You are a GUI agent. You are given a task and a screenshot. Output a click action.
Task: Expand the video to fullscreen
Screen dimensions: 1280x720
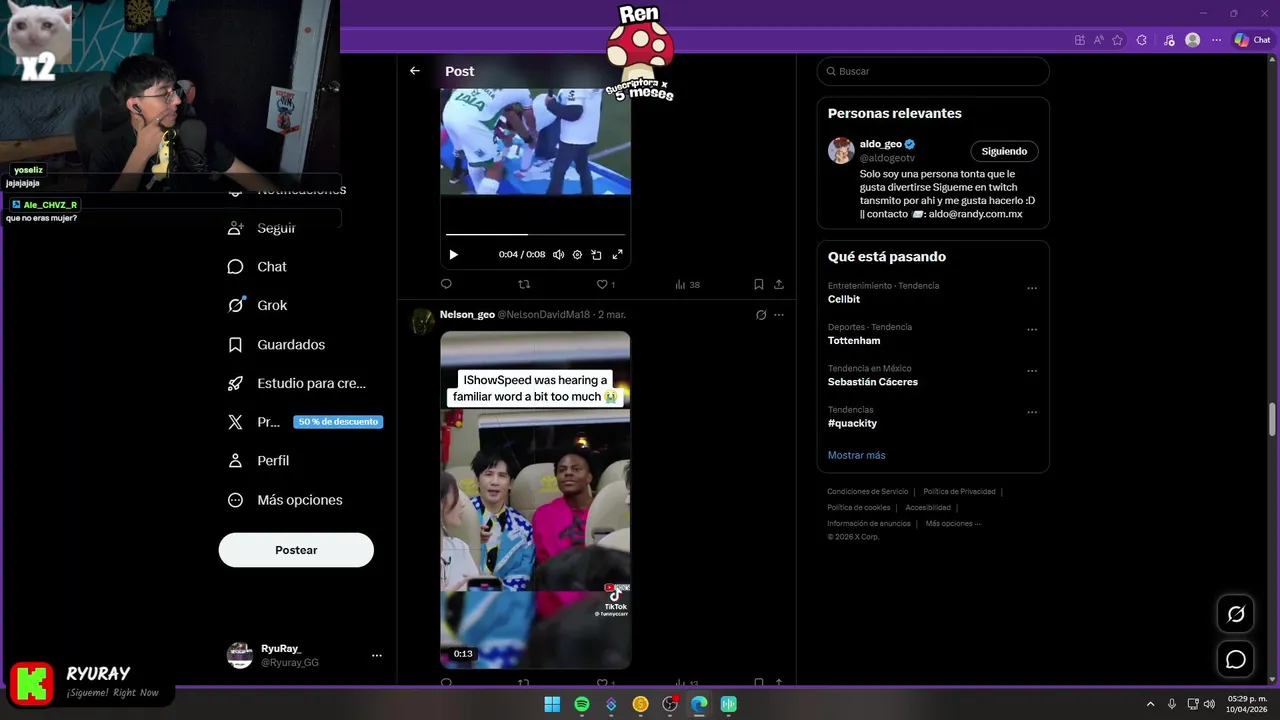pyautogui.click(x=617, y=255)
